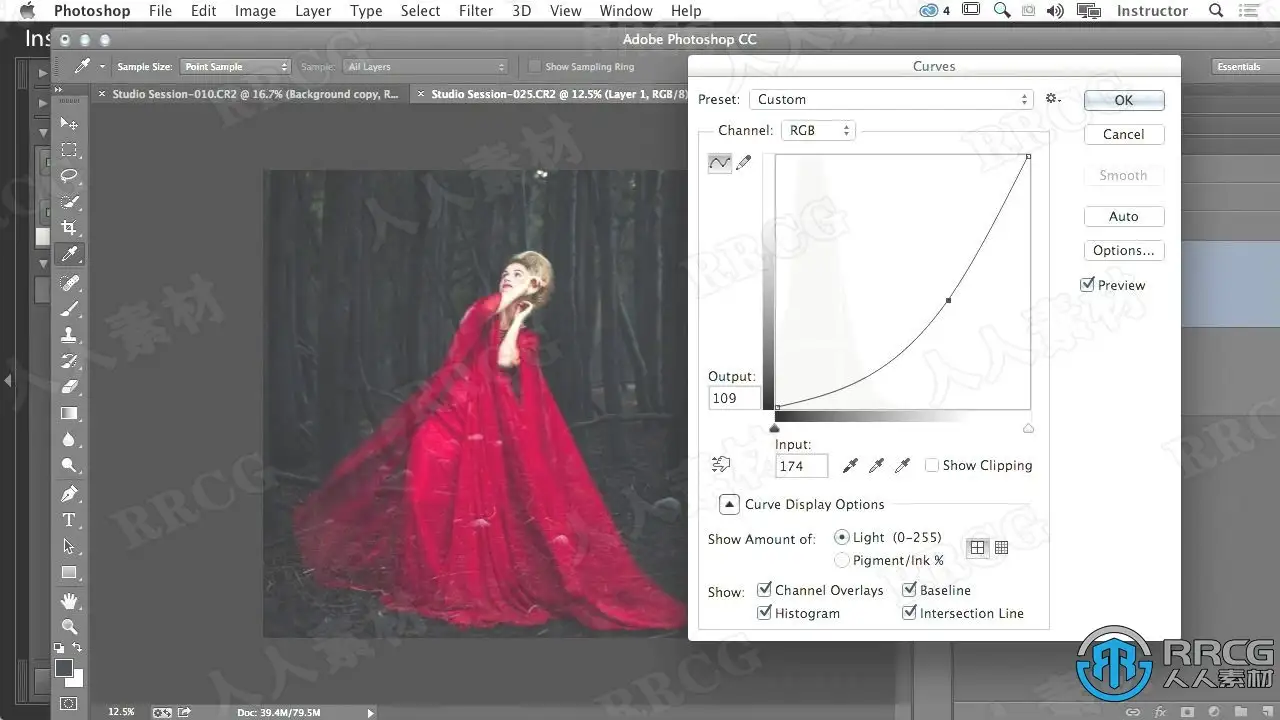Open the Filter menu

476,11
